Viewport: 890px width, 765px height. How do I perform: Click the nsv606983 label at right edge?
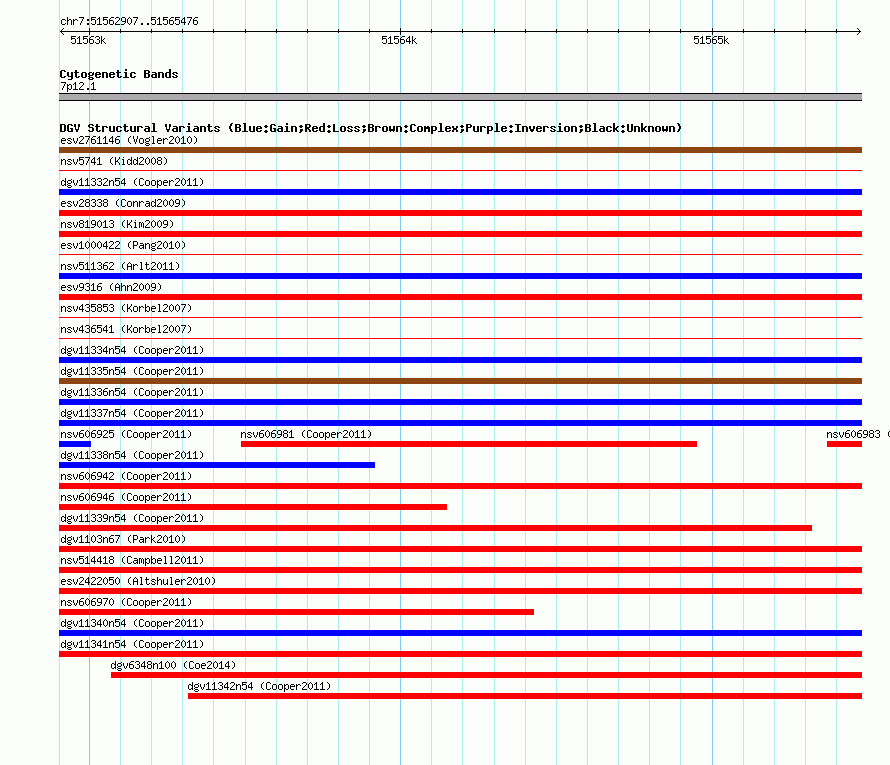858,434
